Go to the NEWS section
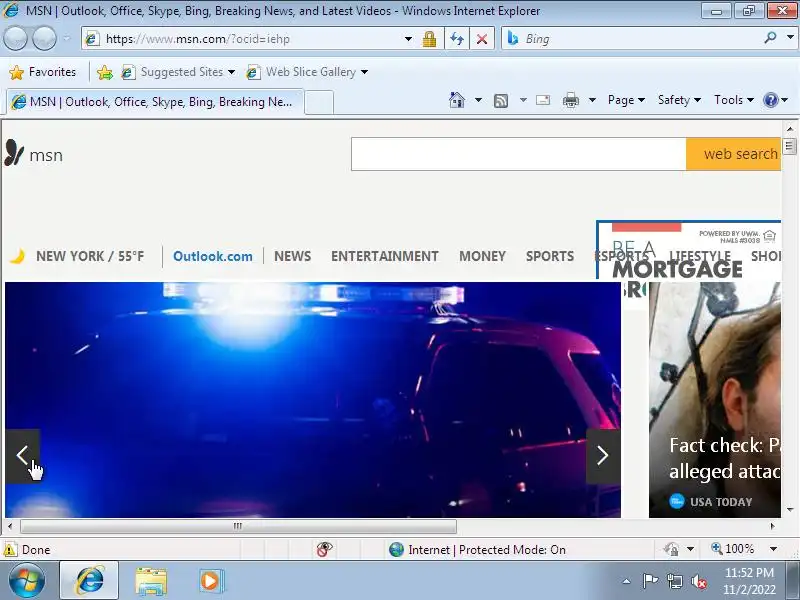The height and width of the screenshot is (600, 800). (292, 256)
